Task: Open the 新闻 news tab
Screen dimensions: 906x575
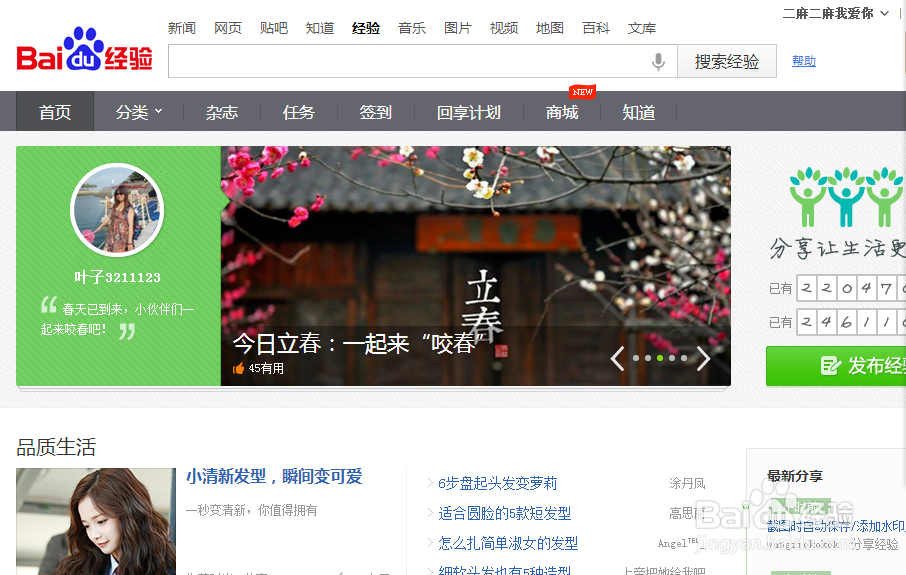Action: pyautogui.click(x=181, y=28)
